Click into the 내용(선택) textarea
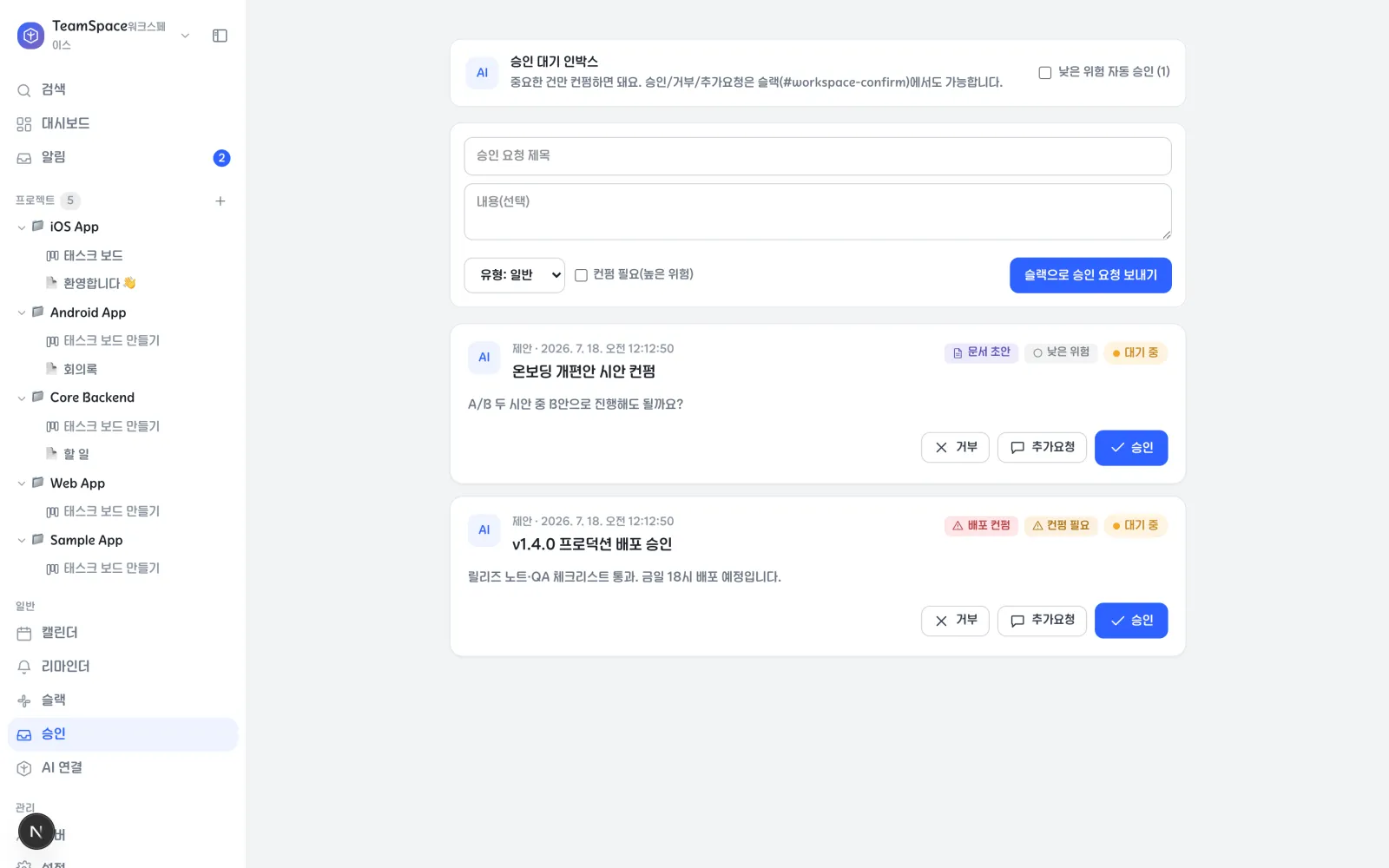The width and height of the screenshot is (1389, 868). pos(817,212)
